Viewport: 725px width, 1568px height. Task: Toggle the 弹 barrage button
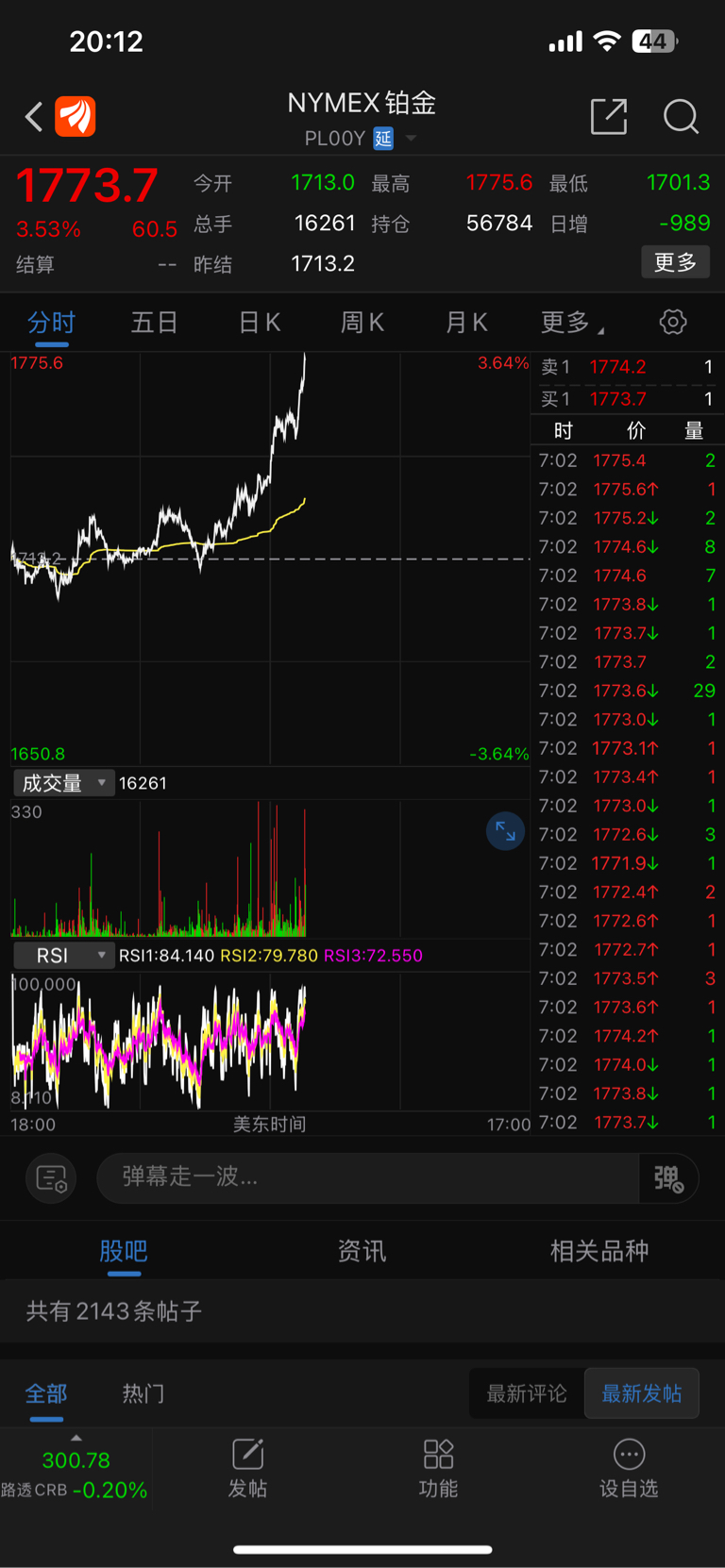point(668,1178)
